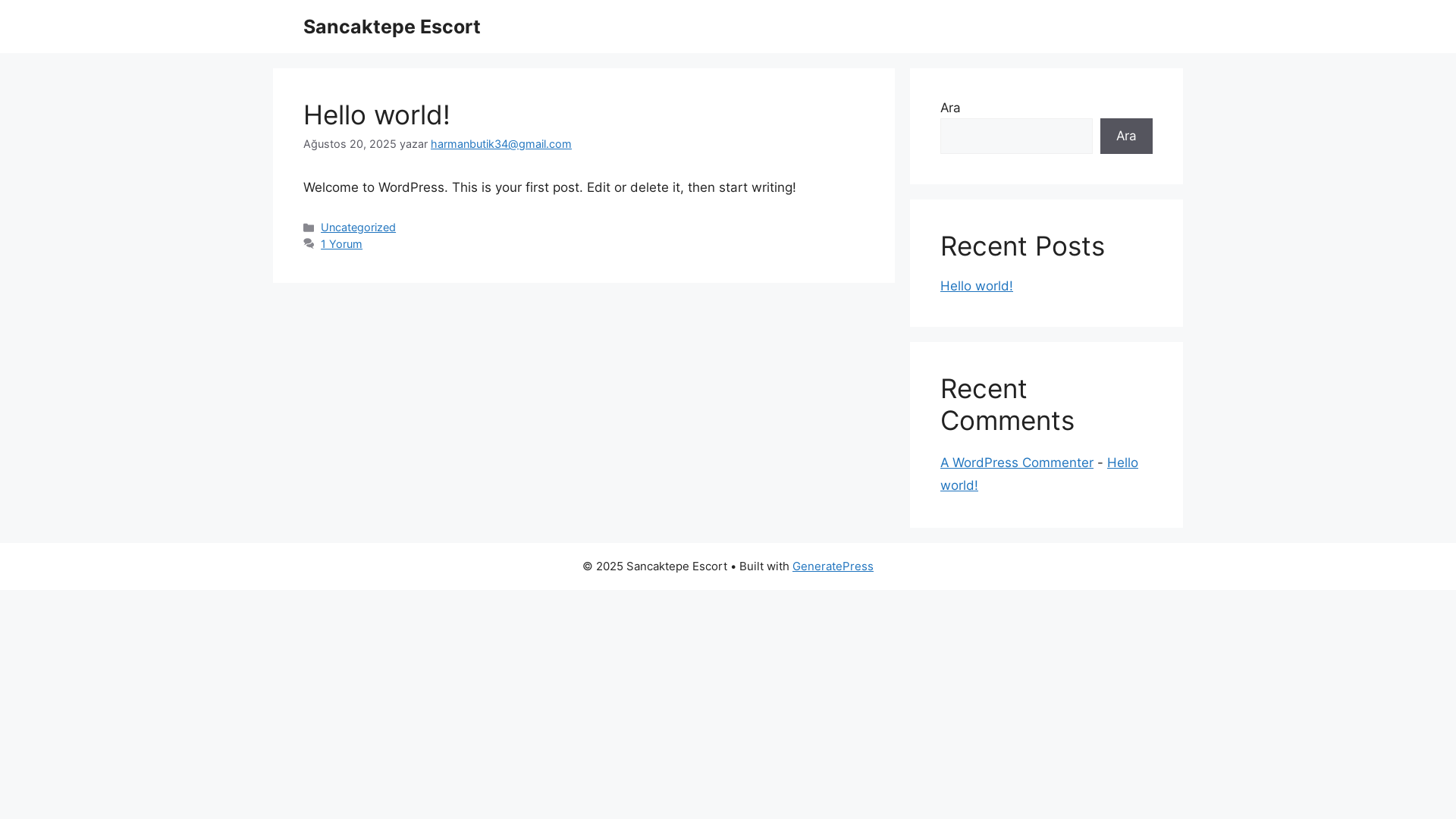Open Hello world! under Recent Posts

(x=977, y=286)
